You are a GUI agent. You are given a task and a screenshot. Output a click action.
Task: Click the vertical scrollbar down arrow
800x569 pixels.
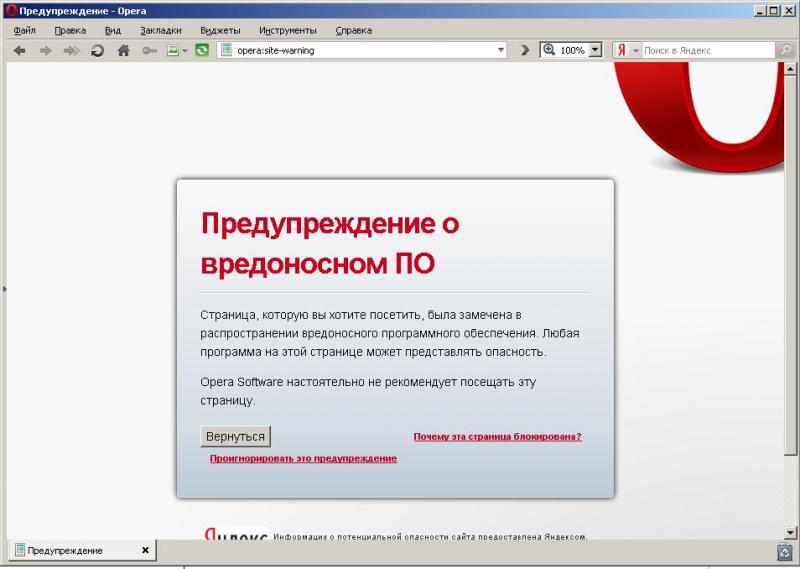[x=790, y=532]
